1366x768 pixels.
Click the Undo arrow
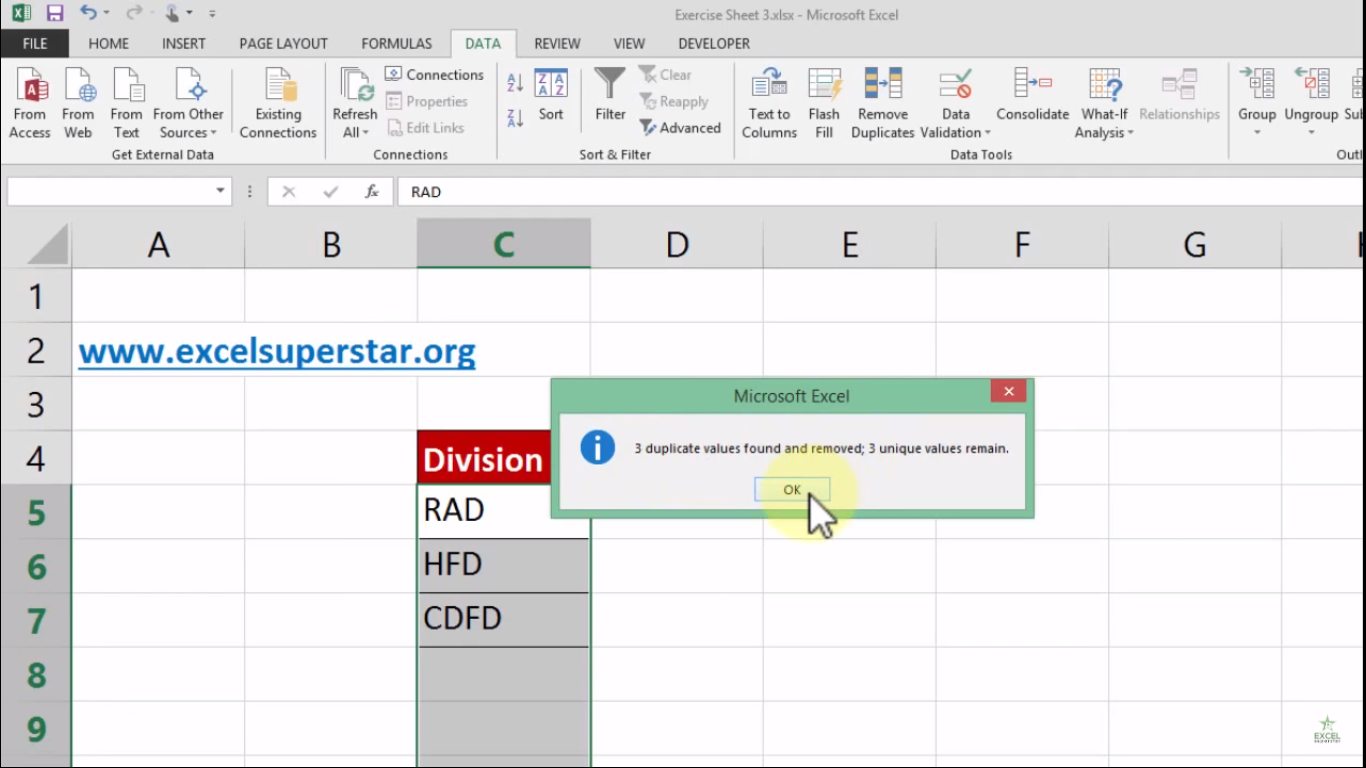point(88,14)
